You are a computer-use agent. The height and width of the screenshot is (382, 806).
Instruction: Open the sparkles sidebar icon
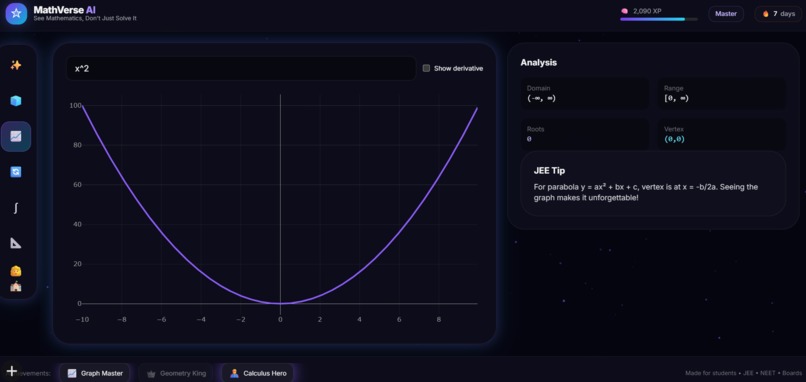click(16, 65)
